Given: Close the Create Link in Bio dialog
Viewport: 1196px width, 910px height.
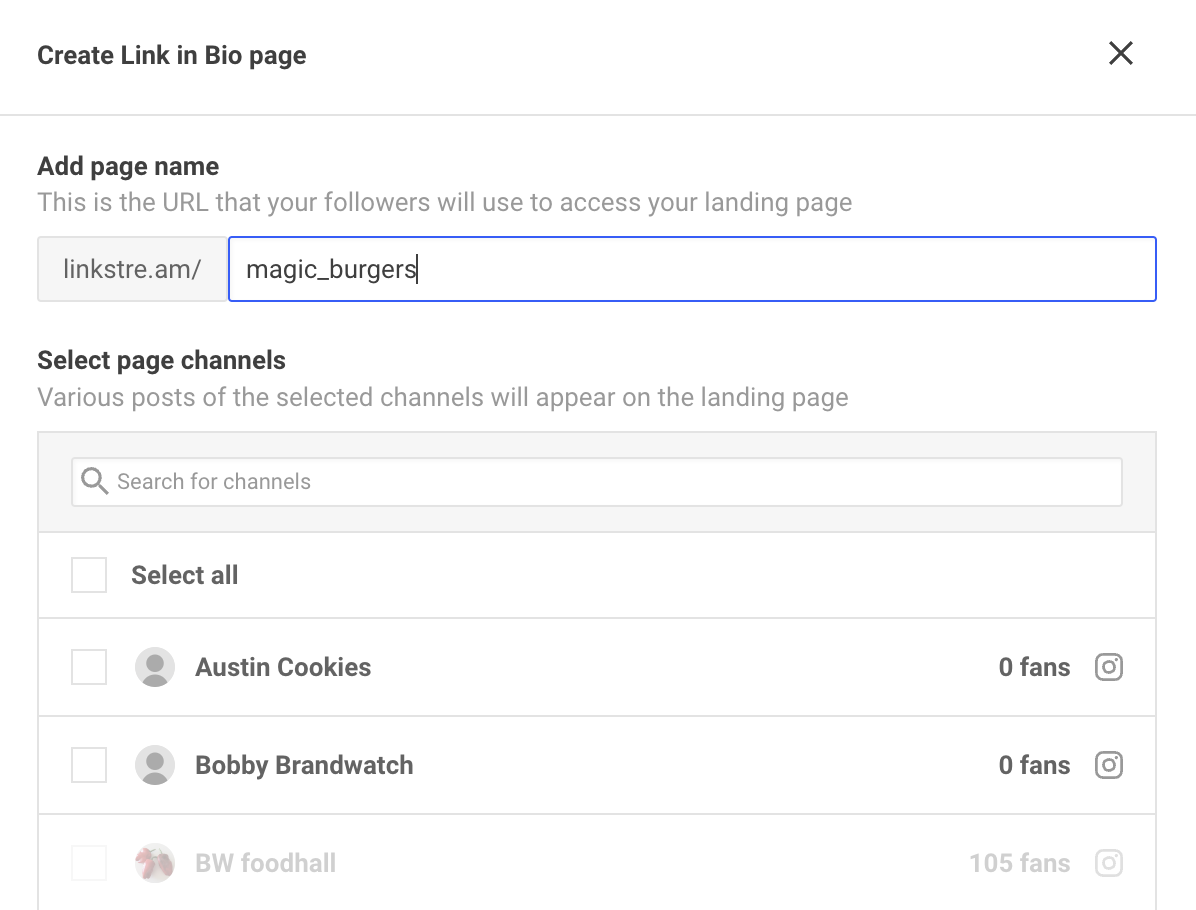Looking at the screenshot, I should [x=1120, y=53].
